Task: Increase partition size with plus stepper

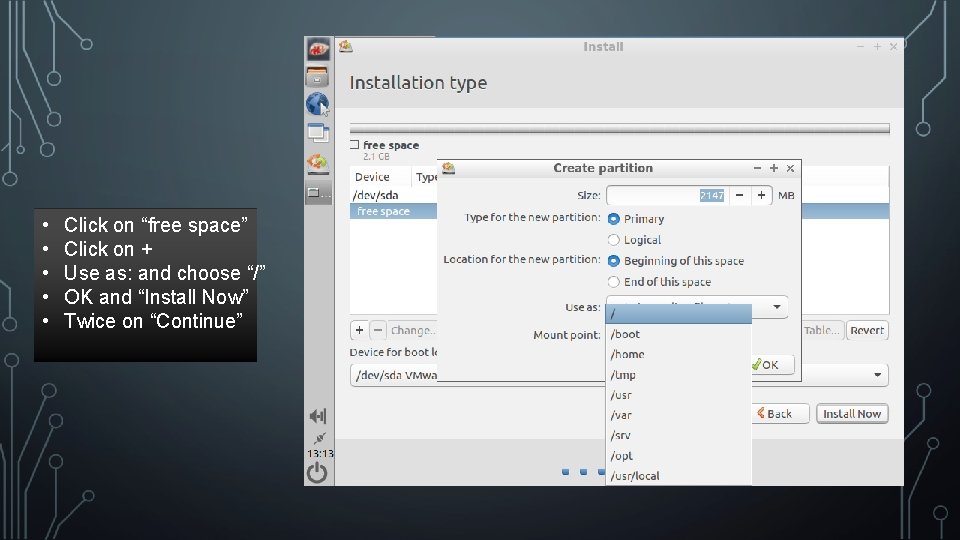Action: click(x=761, y=195)
